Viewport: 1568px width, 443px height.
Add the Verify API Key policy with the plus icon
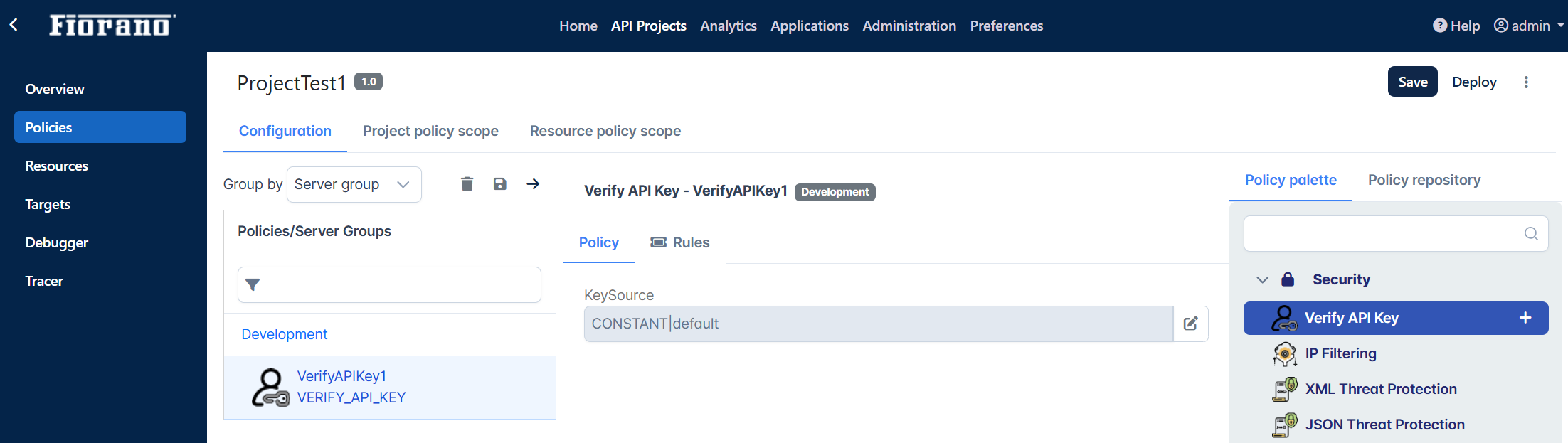click(1525, 318)
